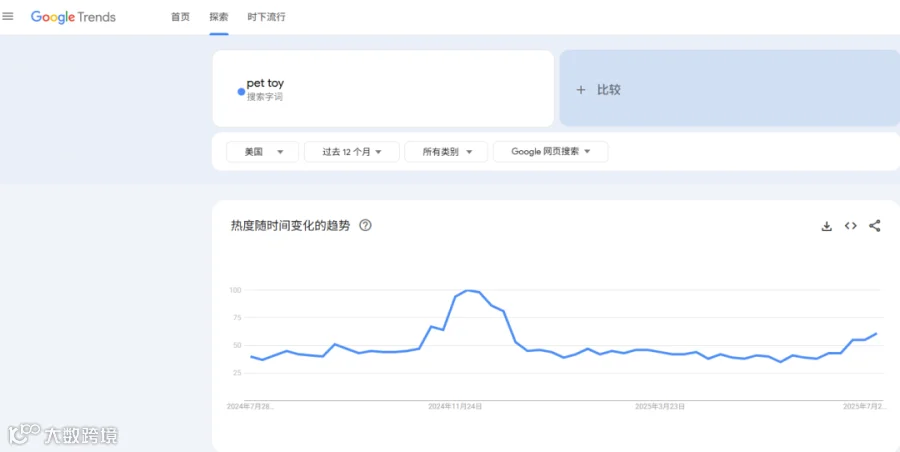Click the blue dot beside pet toy
The height and width of the screenshot is (452, 900).
[x=241, y=92]
